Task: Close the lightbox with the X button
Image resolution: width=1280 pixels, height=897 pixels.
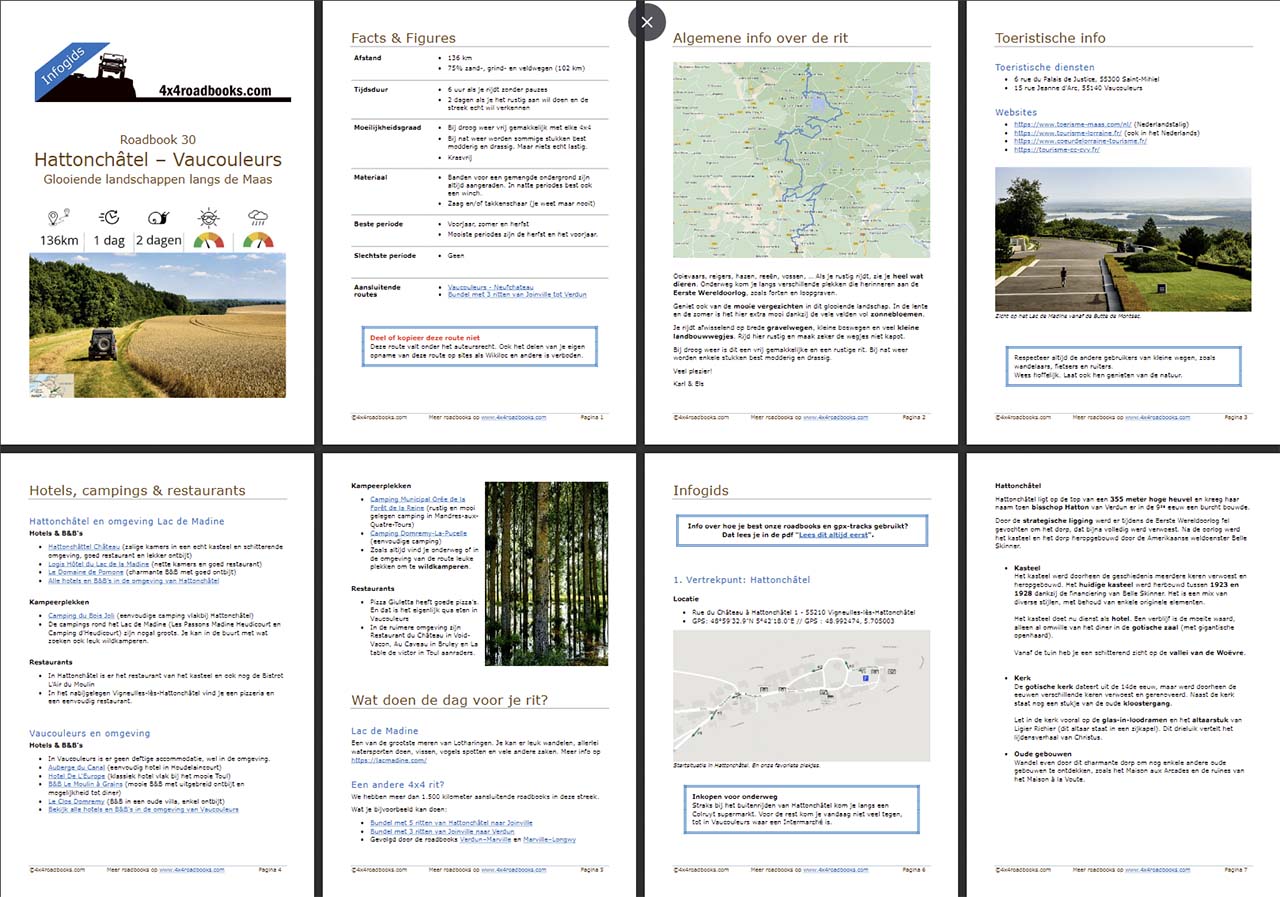Action: pos(647,22)
